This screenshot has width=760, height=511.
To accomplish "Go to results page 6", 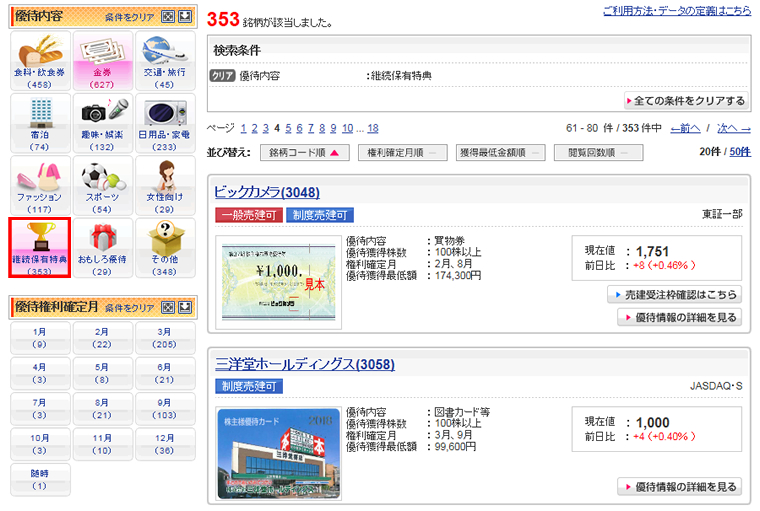I will click(x=300, y=128).
